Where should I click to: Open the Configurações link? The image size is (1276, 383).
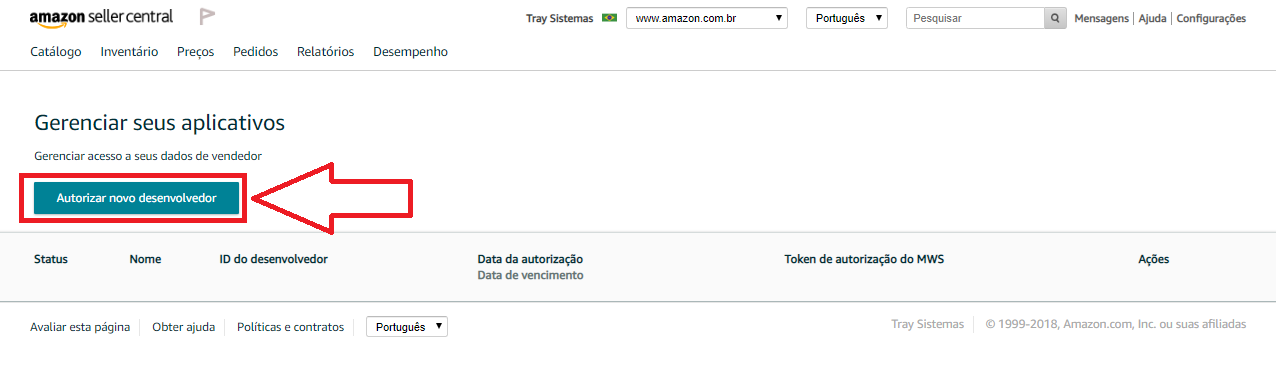point(1211,18)
